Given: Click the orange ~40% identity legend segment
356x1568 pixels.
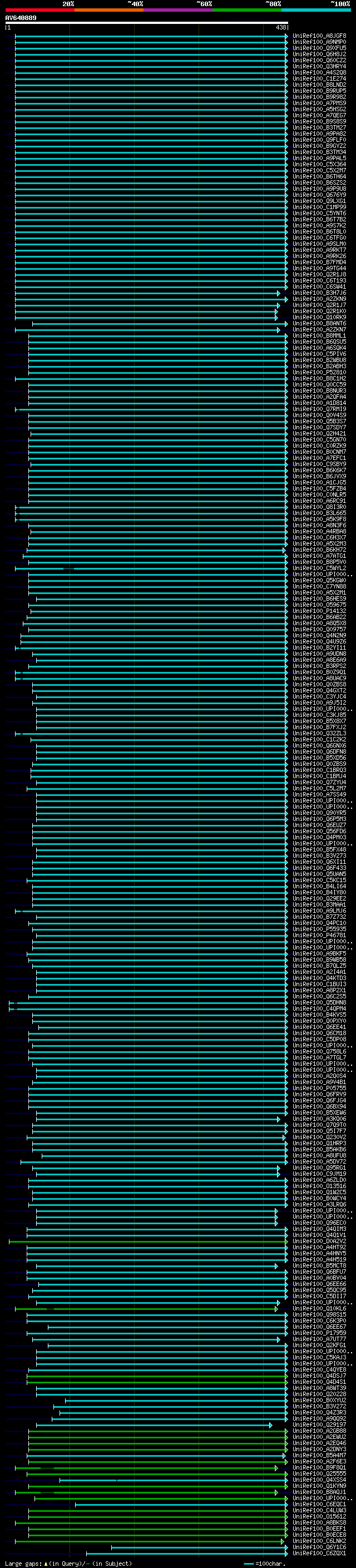Looking at the screenshot, I should tap(109, 10).
